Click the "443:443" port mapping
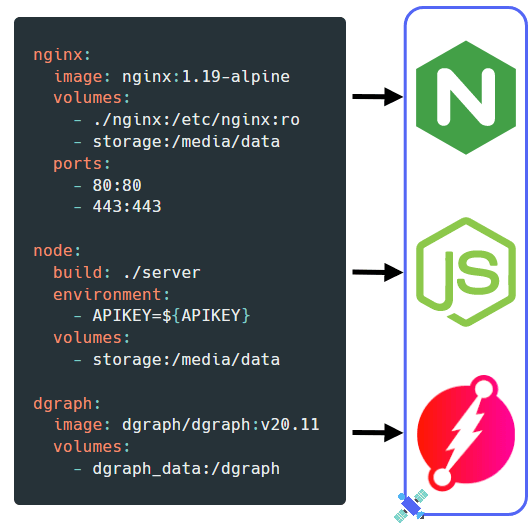530x526 pixels. pos(127,207)
